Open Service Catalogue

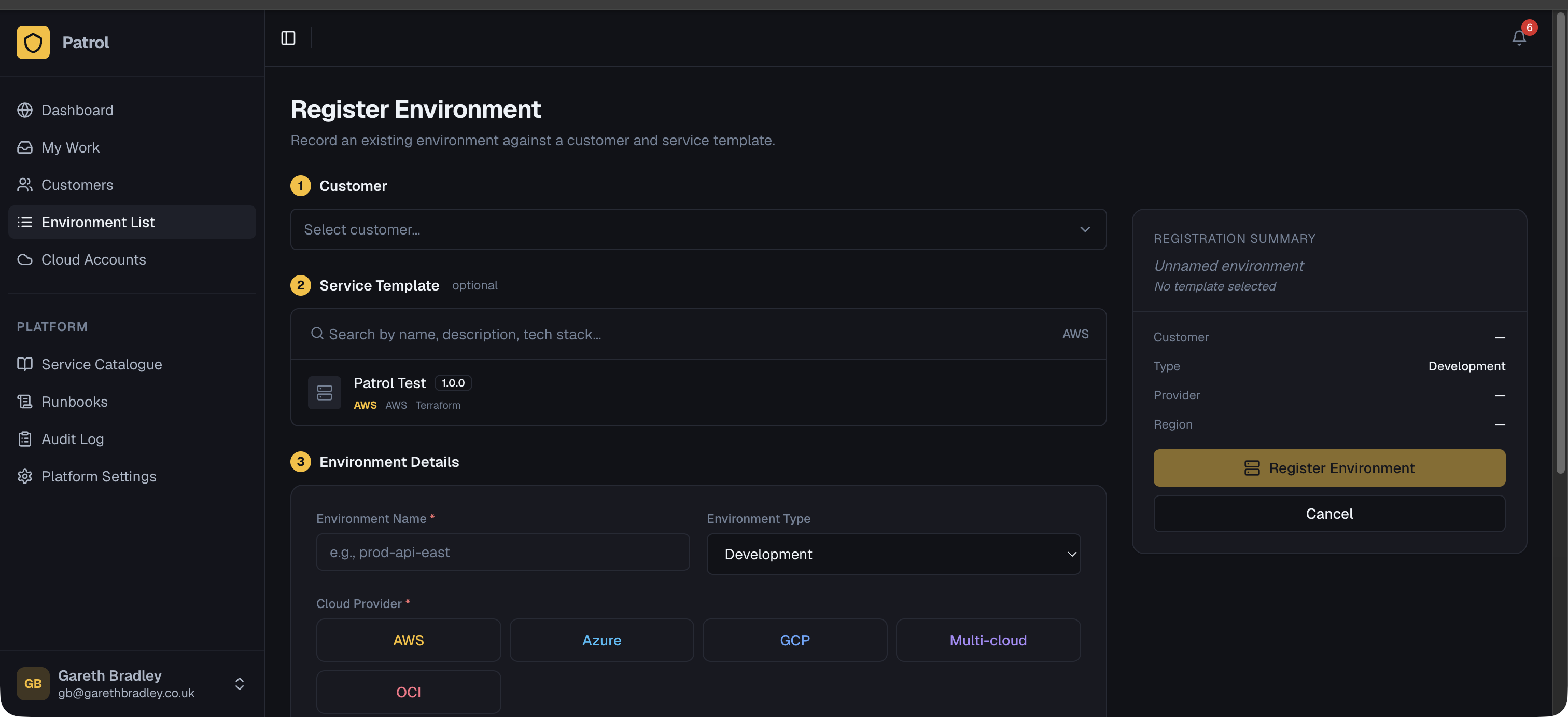132,364
